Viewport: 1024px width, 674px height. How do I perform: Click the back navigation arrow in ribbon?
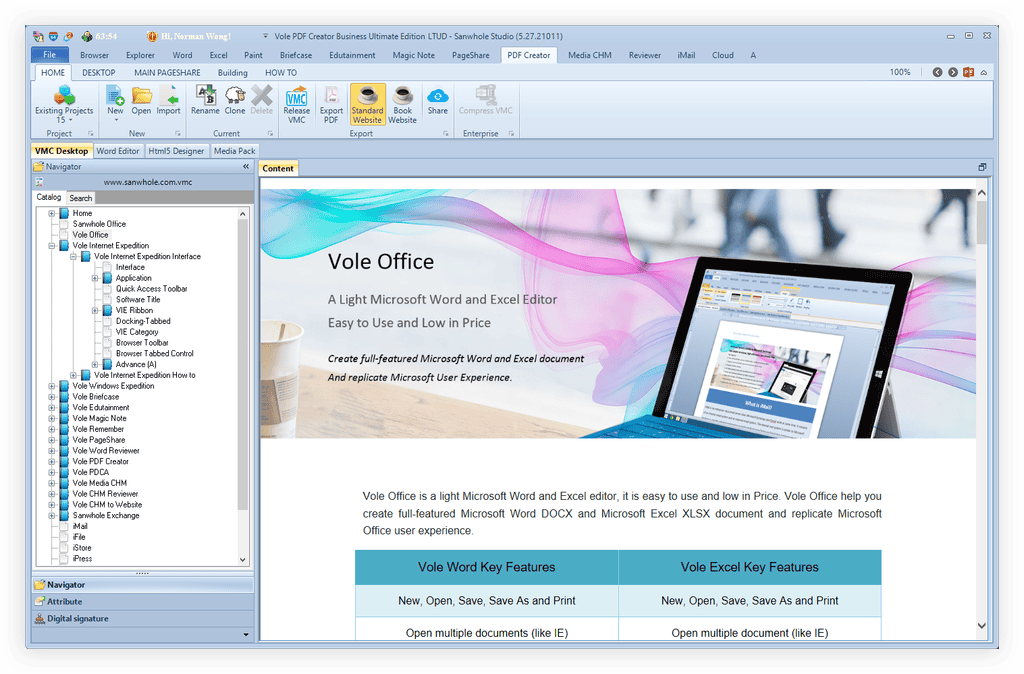(x=937, y=72)
